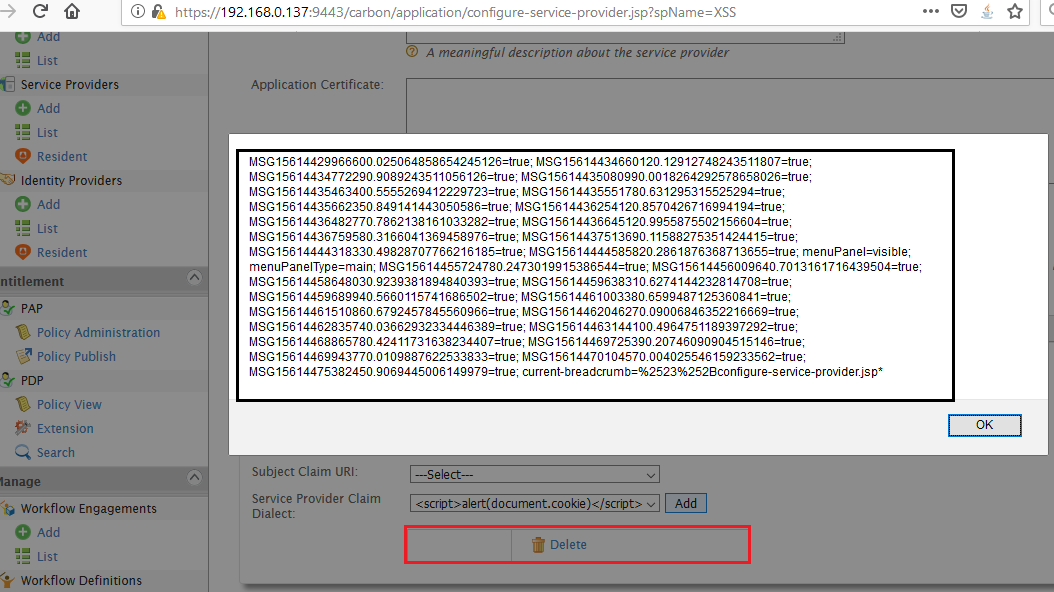
Task: Click the List icon under Workflow Engagements
Action: coord(23,556)
